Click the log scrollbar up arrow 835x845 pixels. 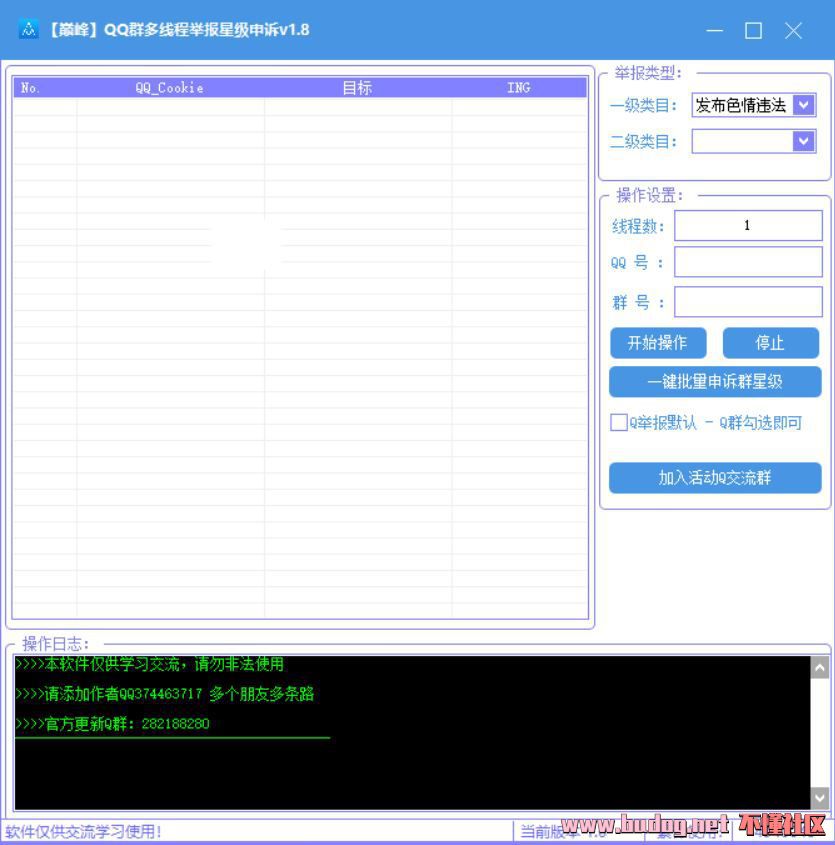coord(819,668)
